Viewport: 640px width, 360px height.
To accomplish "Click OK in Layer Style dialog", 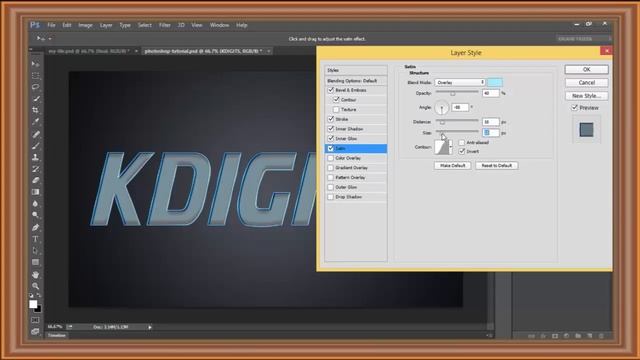I will point(587,69).
